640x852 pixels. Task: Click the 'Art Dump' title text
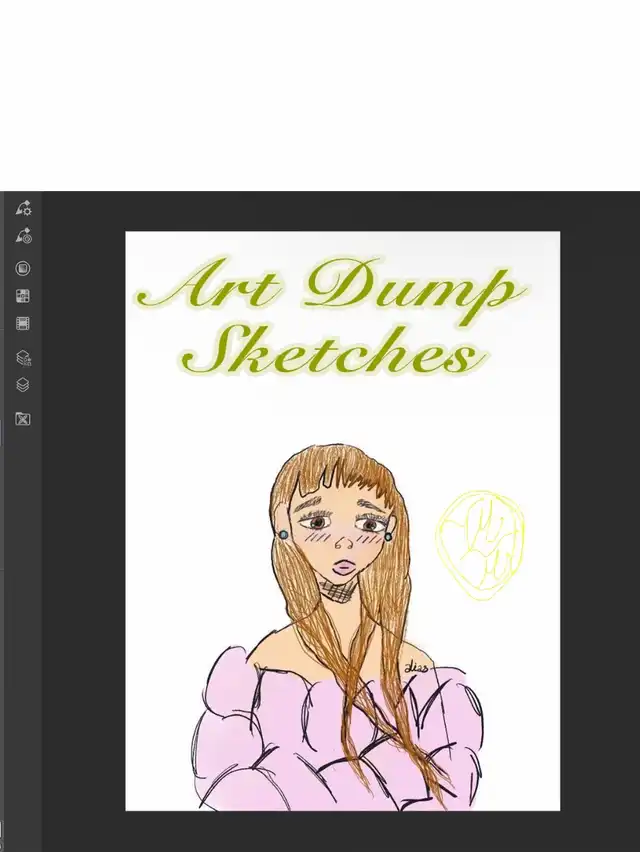click(330, 288)
